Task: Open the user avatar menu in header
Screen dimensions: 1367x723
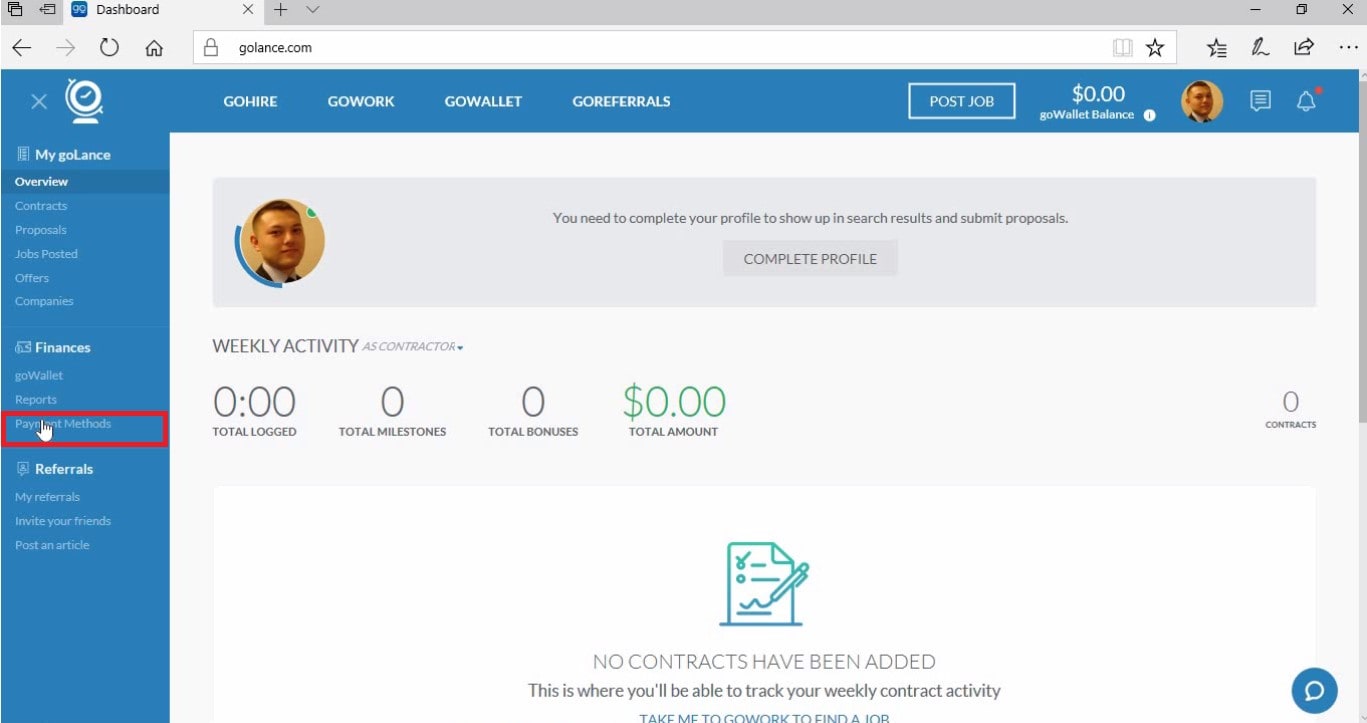Action: [x=1202, y=101]
